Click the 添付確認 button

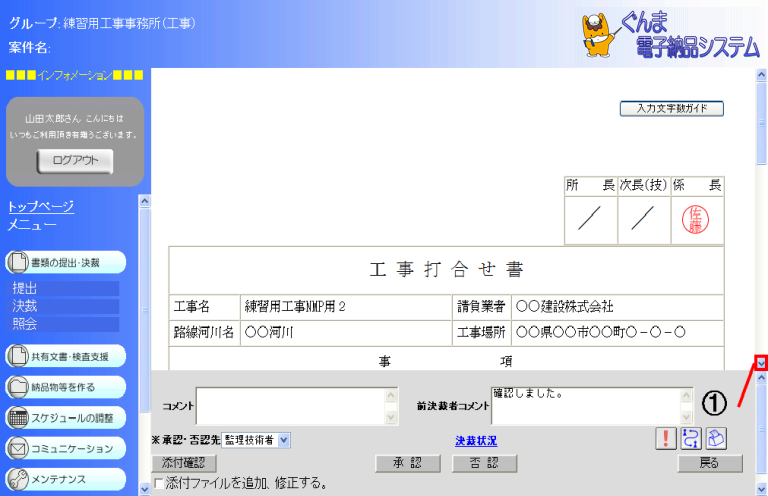[x=183, y=463]
